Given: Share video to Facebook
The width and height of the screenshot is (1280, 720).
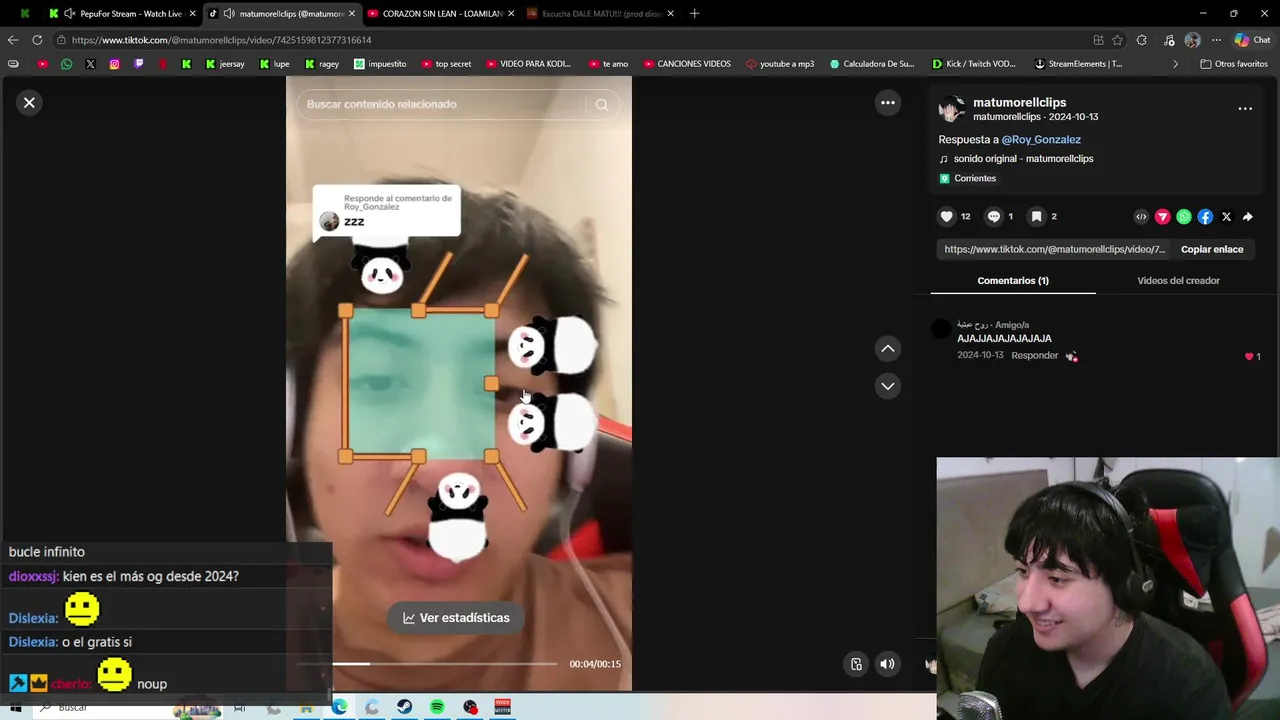Looking at the screenshot, I should point(1205,216).
